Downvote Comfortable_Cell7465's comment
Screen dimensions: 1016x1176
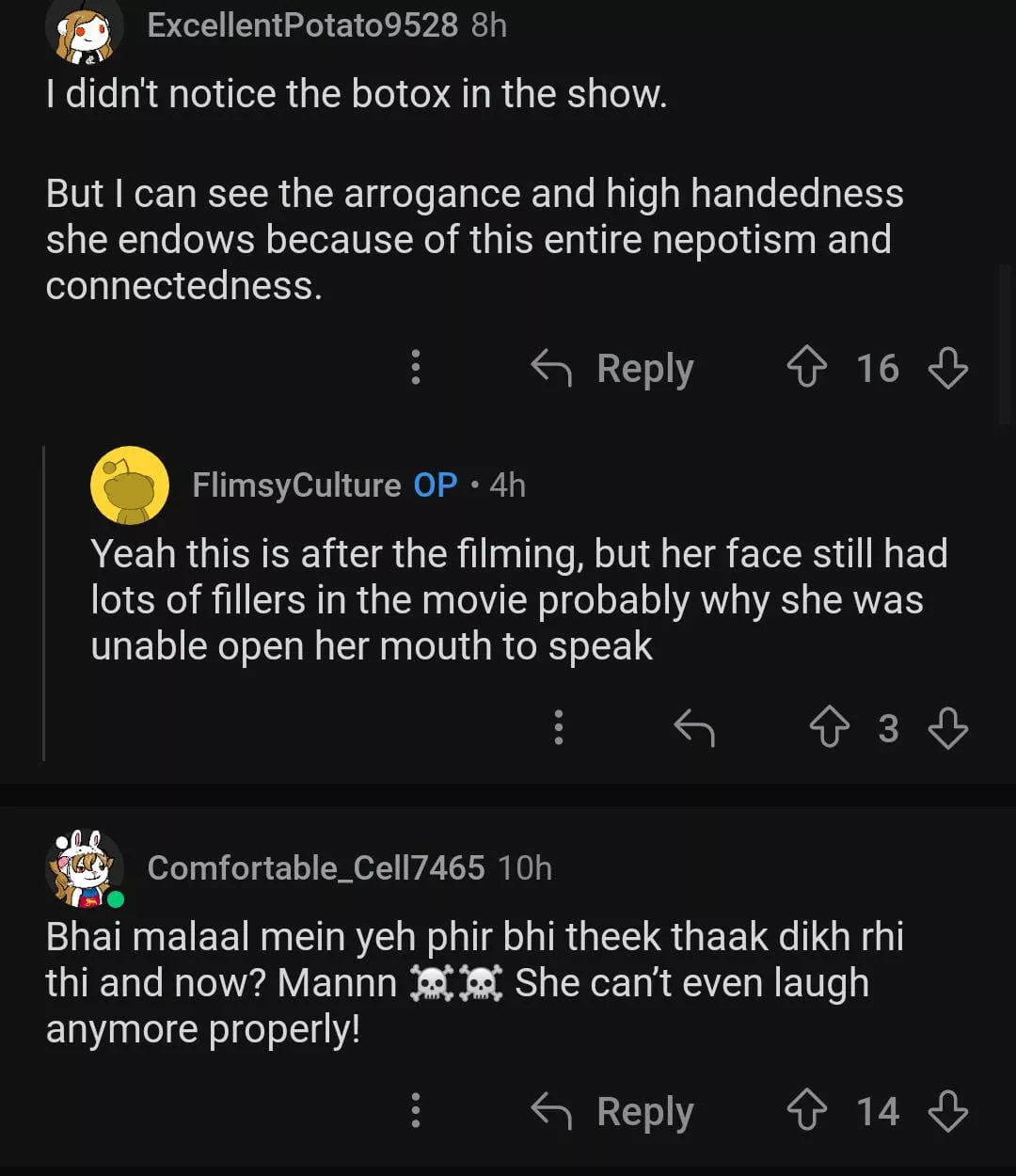tap(947, 1111)
